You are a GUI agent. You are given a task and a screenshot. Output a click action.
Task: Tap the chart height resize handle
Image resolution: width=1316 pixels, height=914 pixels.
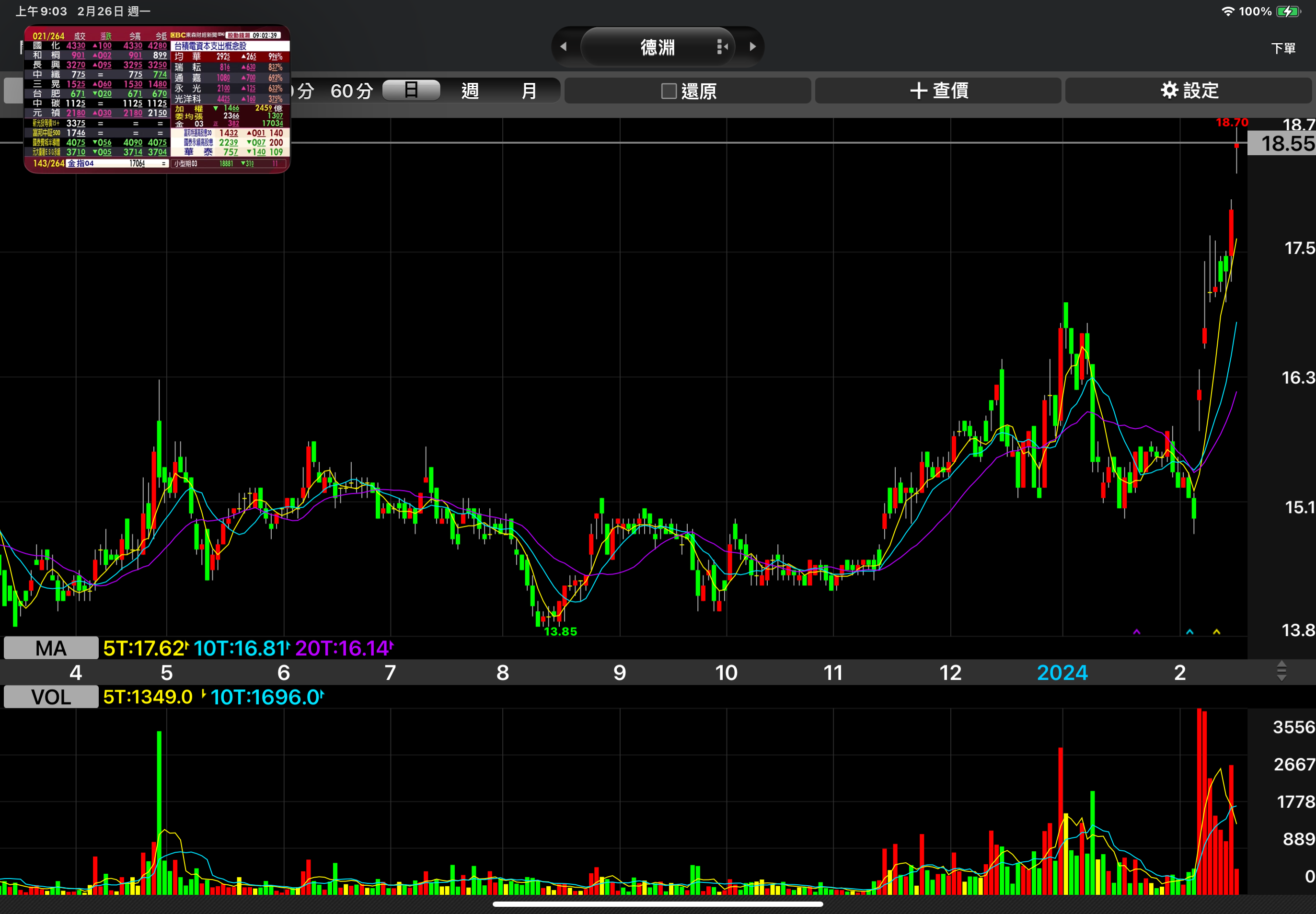point(1281,671)
